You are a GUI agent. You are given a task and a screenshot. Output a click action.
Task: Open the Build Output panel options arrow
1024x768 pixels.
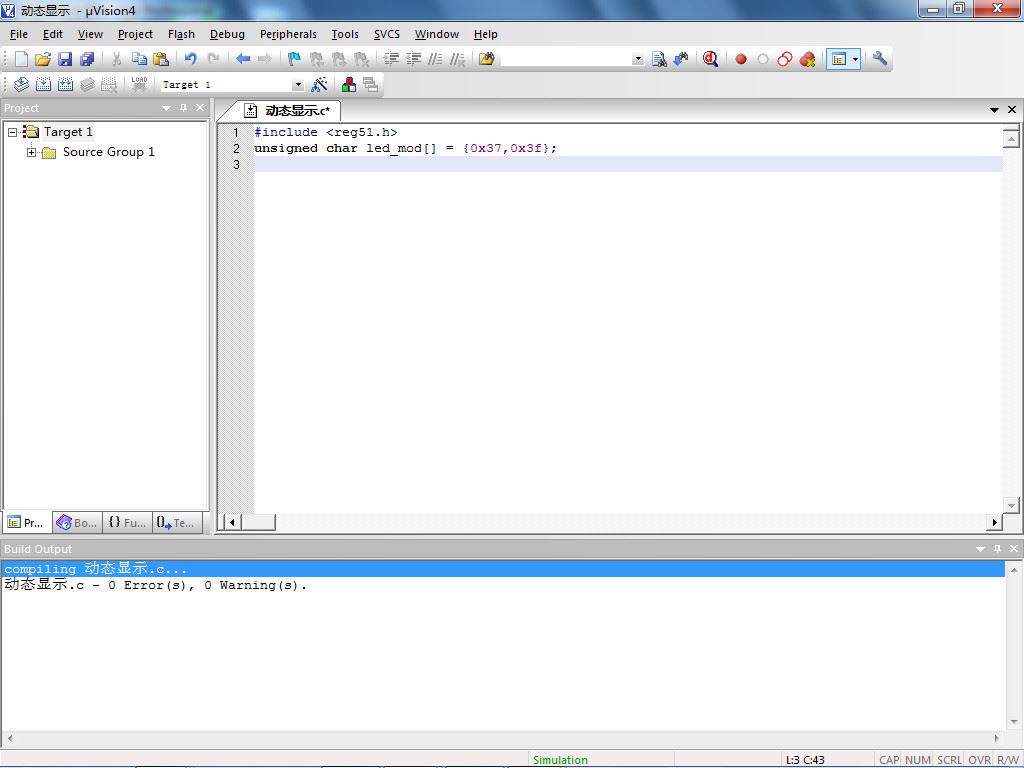point(980,549)
